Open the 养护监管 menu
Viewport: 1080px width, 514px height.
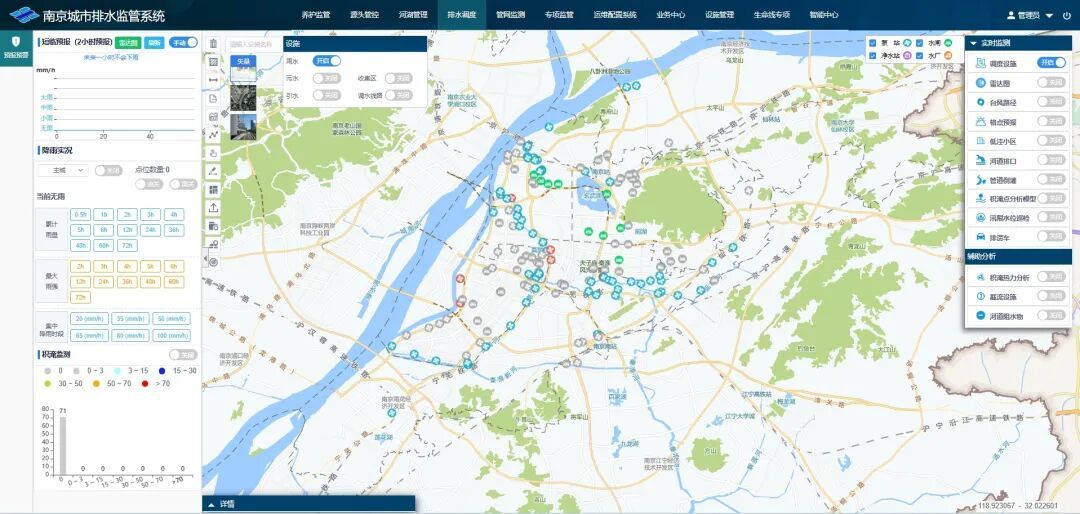[x=316, y=15]
